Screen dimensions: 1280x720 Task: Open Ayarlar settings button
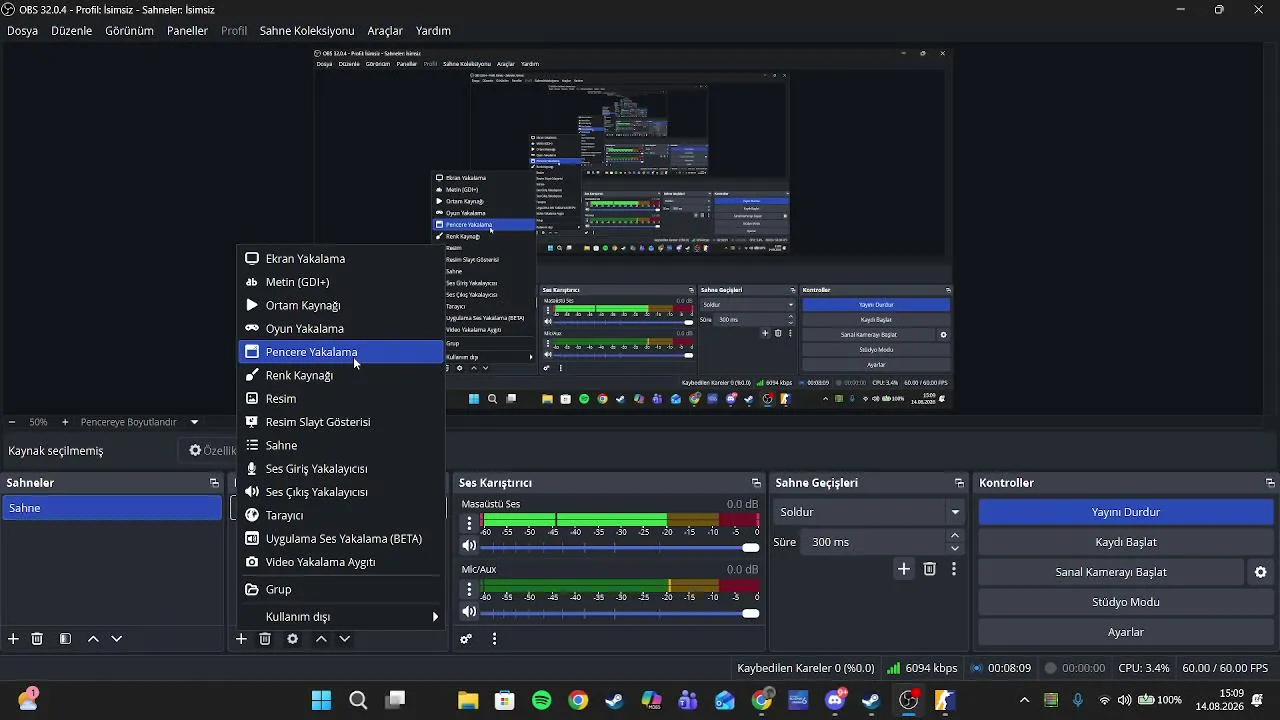1126,632
